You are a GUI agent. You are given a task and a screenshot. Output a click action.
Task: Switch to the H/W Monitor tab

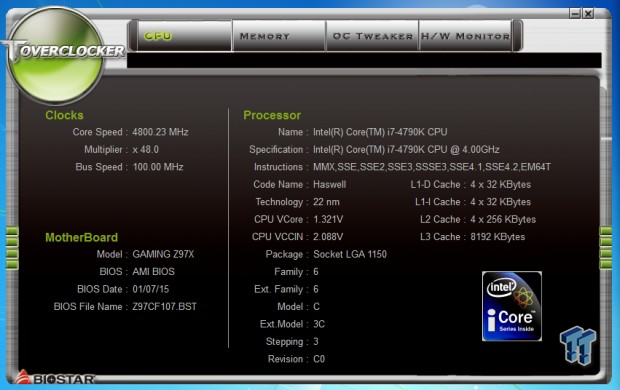pyautogui.click(x=465, y=36)
